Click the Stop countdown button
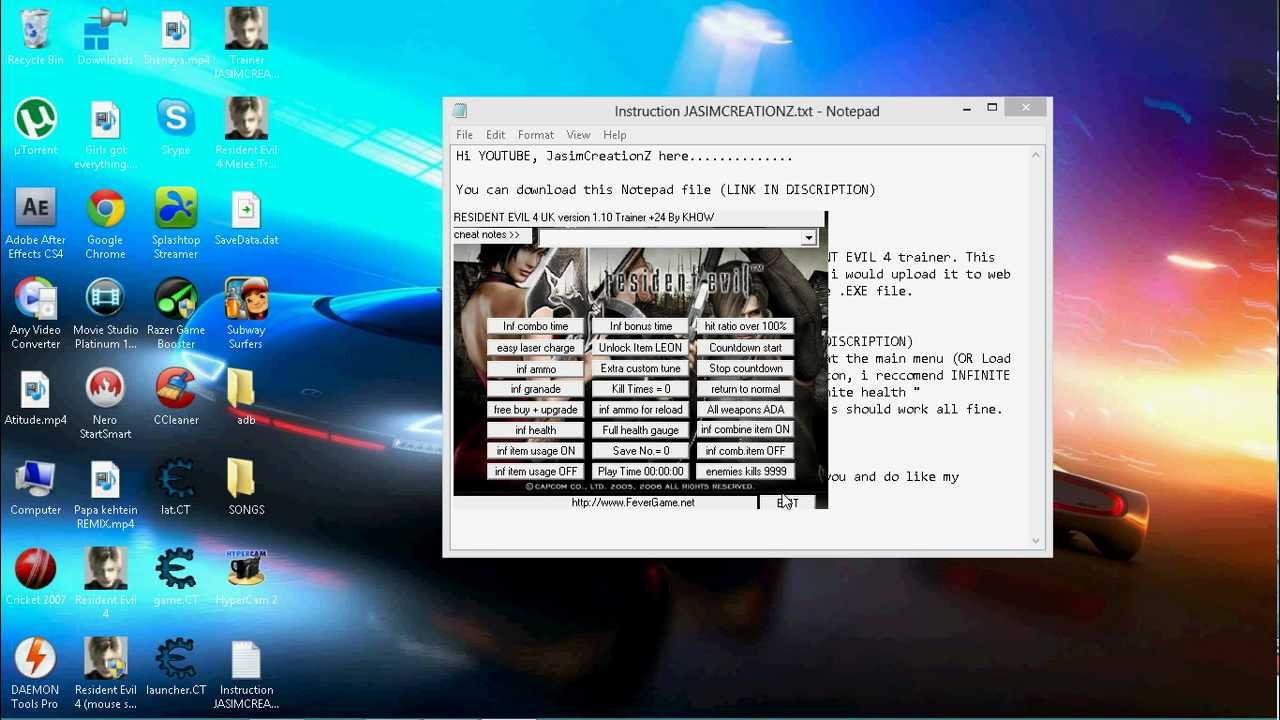Screen dimensions: 1280x720 click(746, 369)
